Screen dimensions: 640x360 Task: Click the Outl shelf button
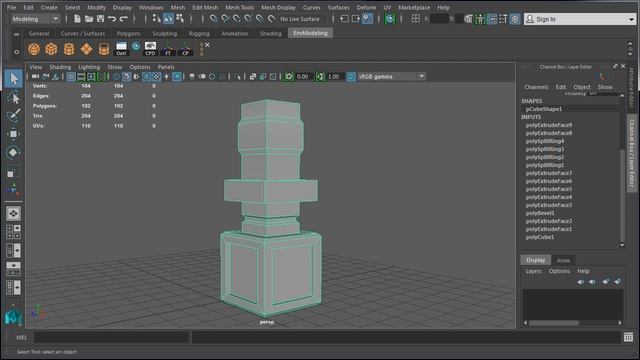click(121, 49)
